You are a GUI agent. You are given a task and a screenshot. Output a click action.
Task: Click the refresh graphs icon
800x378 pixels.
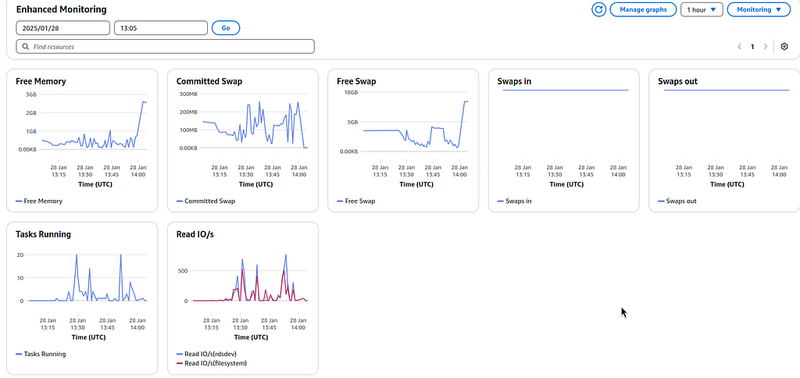(598, 10)
